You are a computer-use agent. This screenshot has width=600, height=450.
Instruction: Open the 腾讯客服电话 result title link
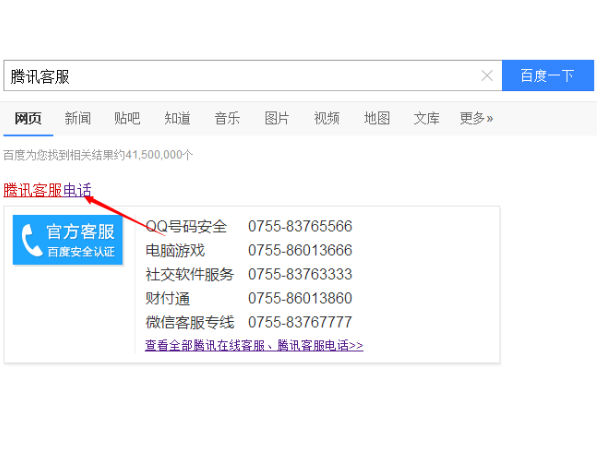(x=47, y=190)
